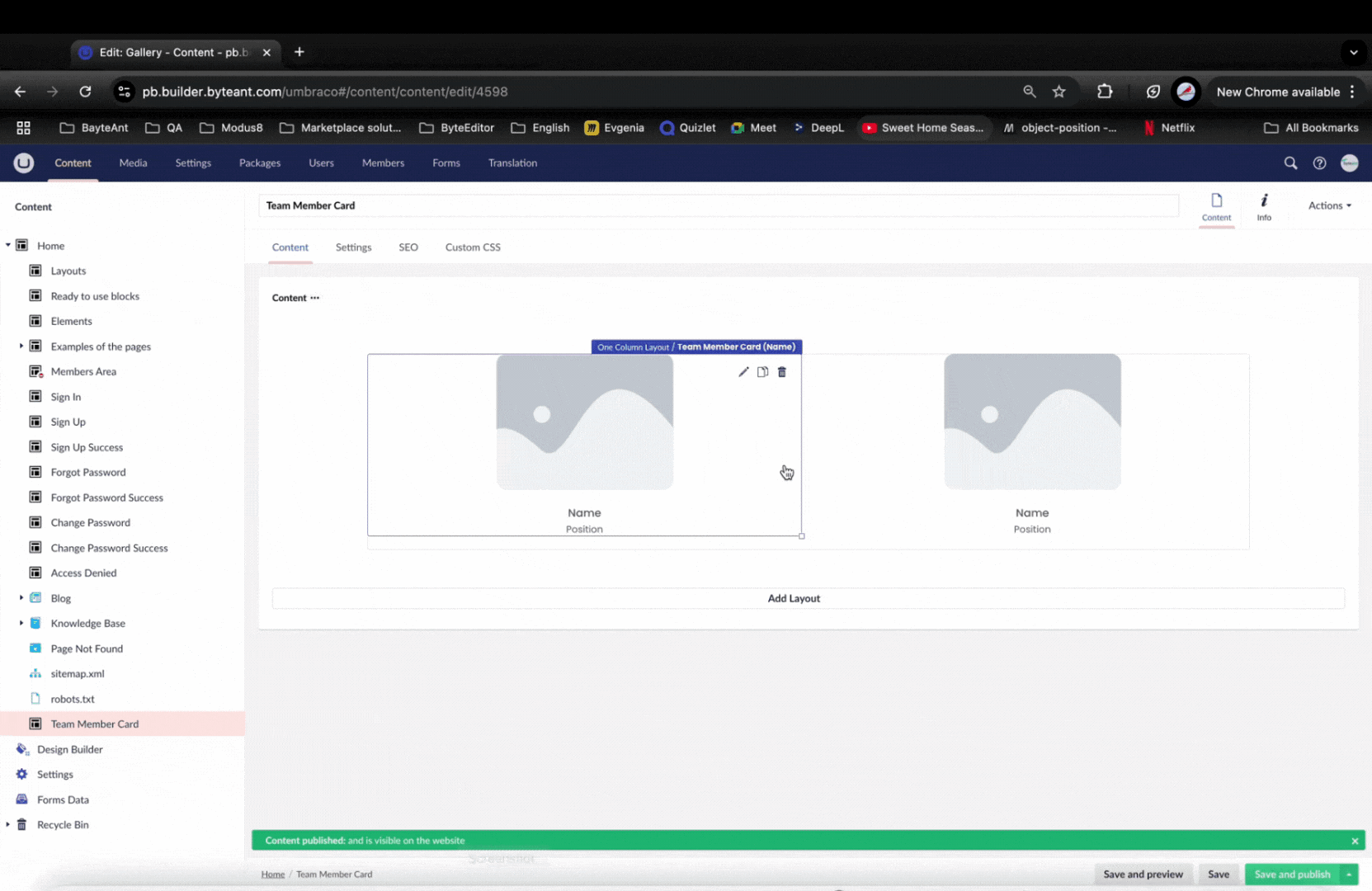Open Forms Data node
The height and width of the screenshot is (891, 1372).
[x=63, y=799]
